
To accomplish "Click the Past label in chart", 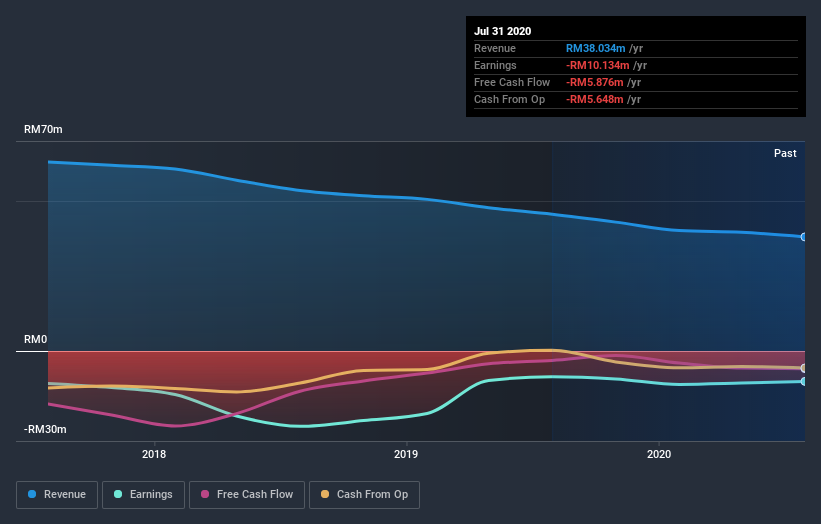I will click(x=785, y=153).
